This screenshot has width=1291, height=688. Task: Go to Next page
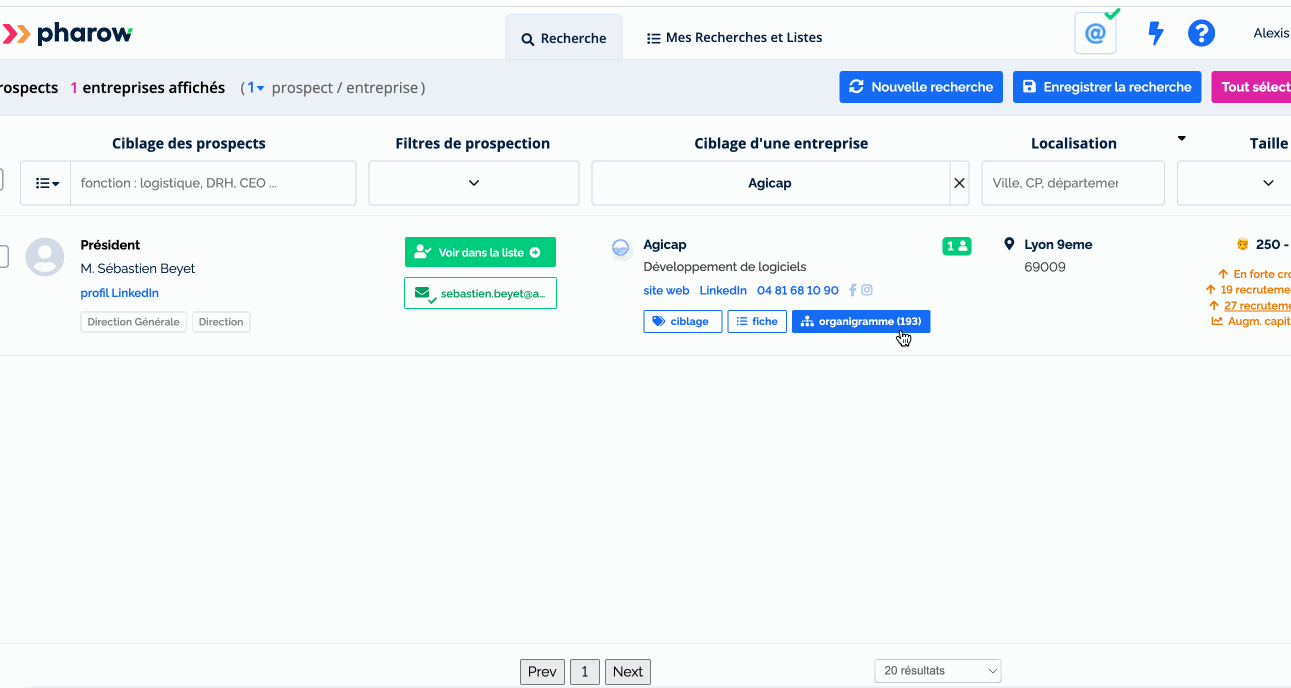click(x=628, y=672)
